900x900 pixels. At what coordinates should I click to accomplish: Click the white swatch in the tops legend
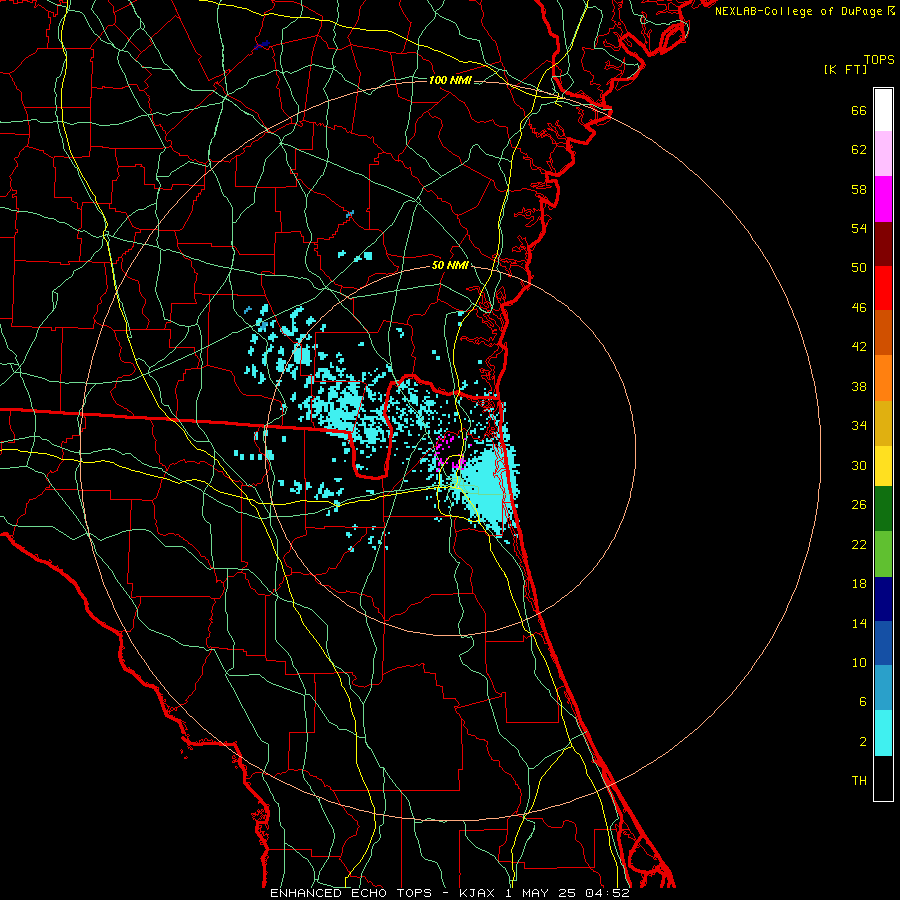pos(883,110)
